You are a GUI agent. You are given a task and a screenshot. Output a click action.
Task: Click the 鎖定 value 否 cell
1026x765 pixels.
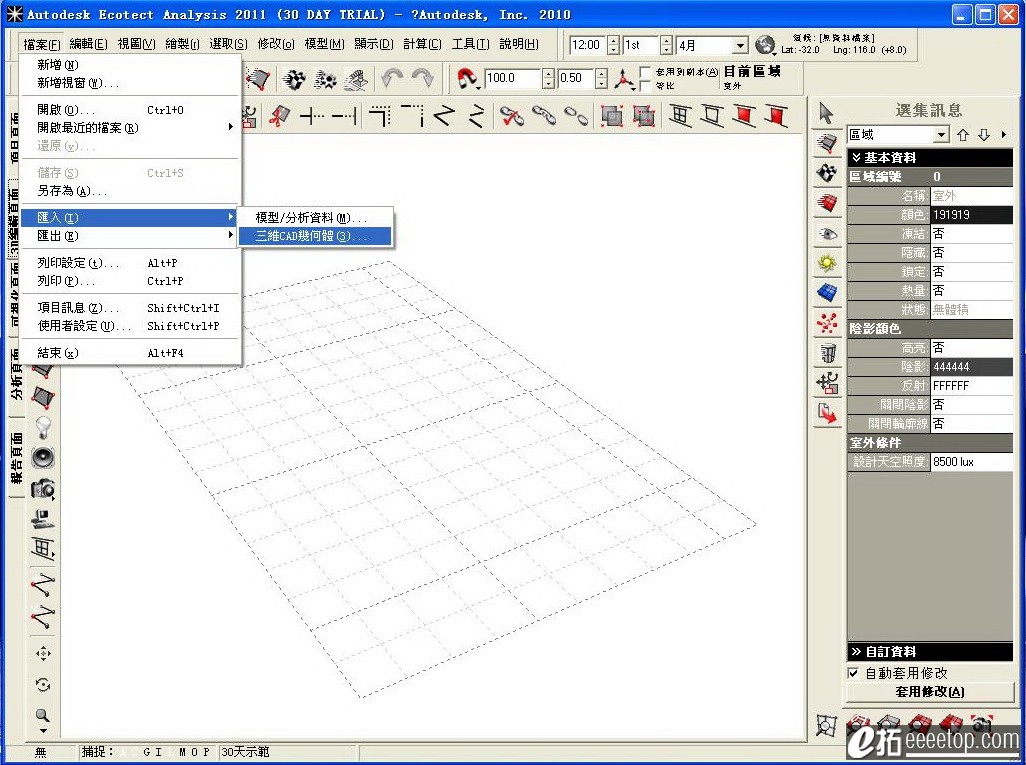click(x=972, y=272)
